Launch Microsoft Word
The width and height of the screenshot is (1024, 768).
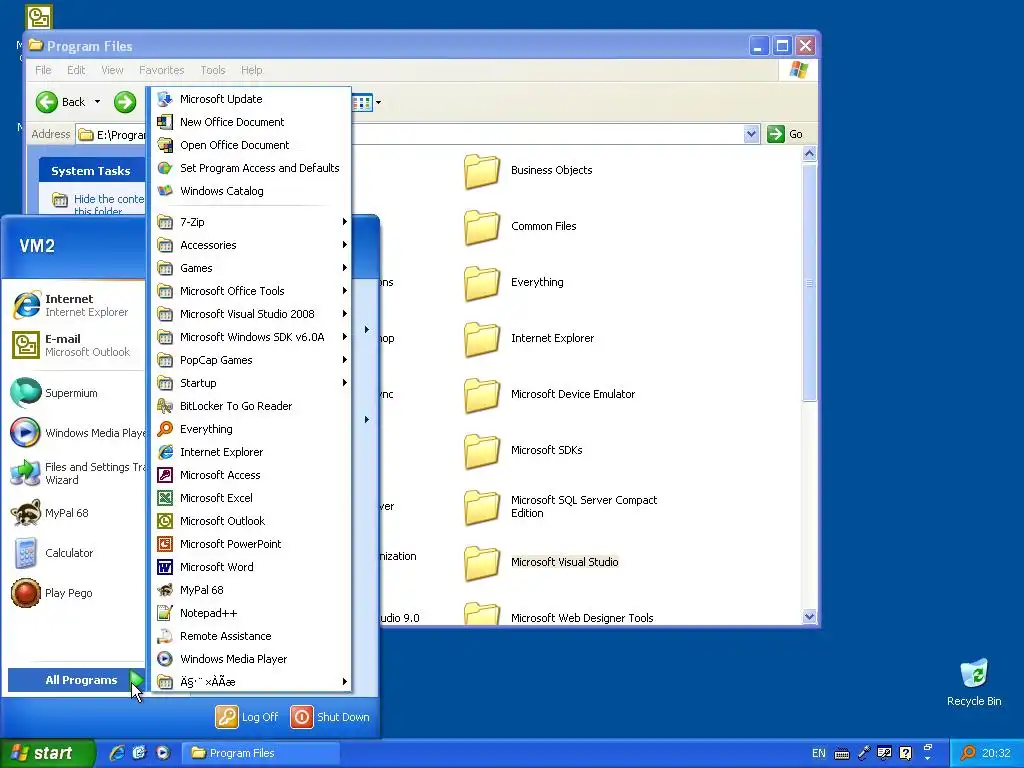click(x=251, y=567)
